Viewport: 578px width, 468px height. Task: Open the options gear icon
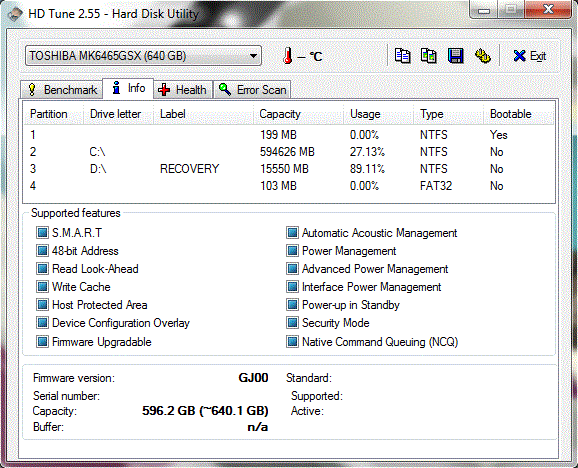tap(482, 56)
